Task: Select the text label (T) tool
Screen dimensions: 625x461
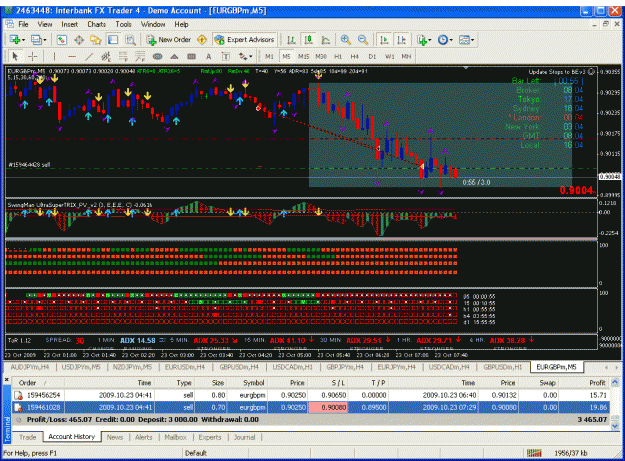Action: click(226, 56)
